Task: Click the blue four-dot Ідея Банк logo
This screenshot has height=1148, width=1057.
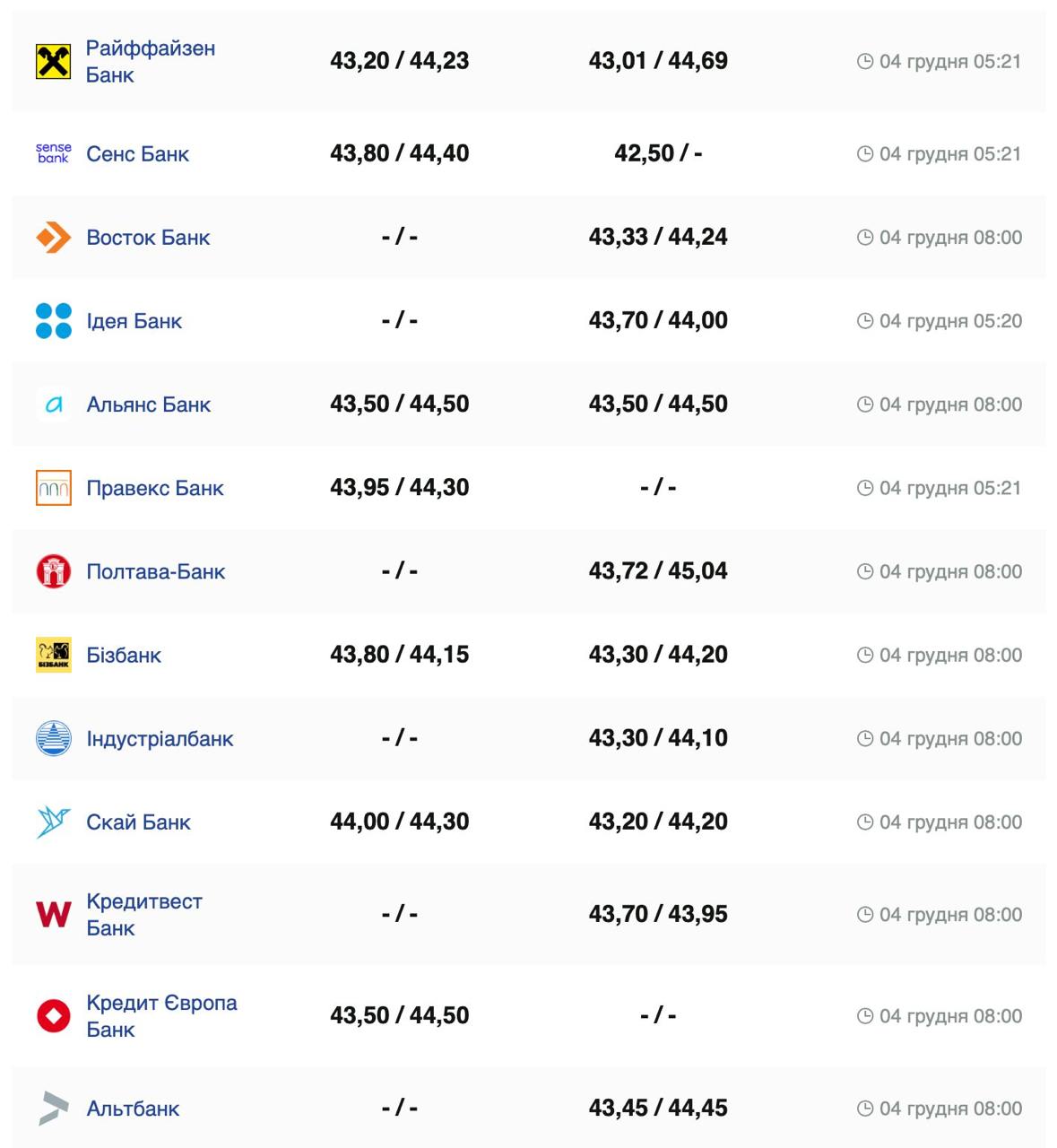Action: 53,321
